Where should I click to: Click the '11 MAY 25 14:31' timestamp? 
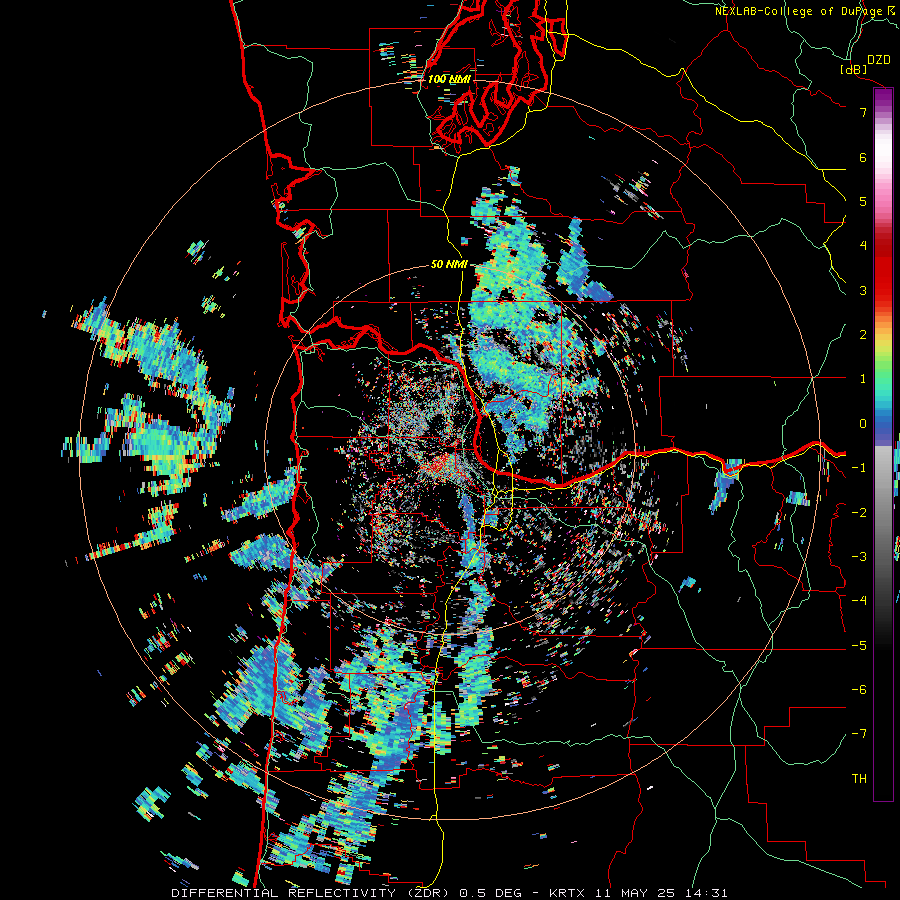pyautogui.click(x=660, y=893)
